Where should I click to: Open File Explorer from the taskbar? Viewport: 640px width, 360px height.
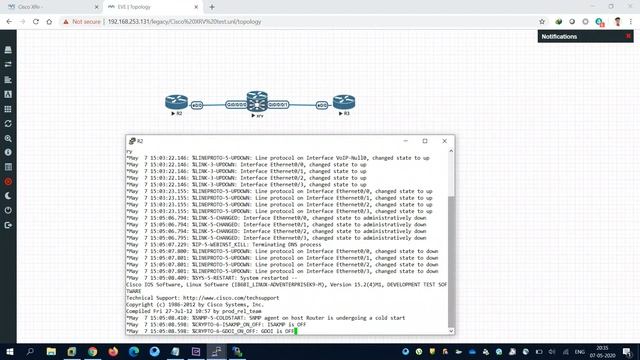pos(51,351)
